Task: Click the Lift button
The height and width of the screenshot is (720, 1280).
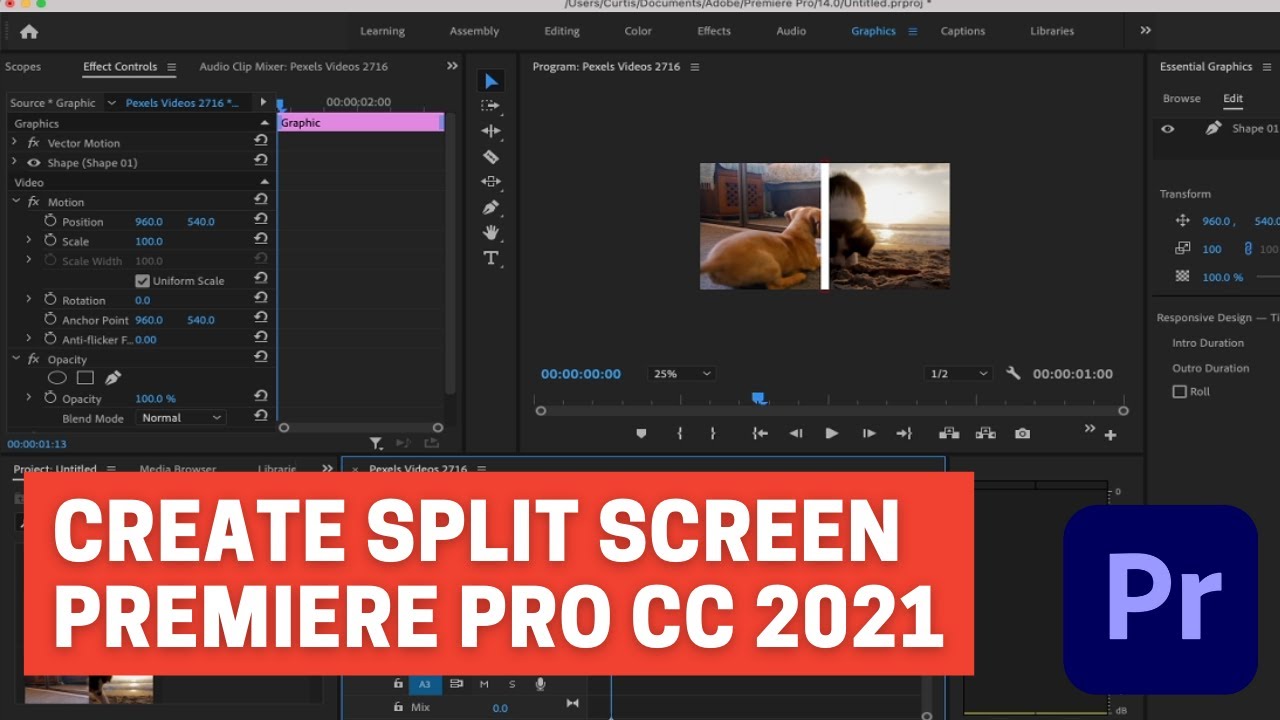Action: click(x=949, y=433)
